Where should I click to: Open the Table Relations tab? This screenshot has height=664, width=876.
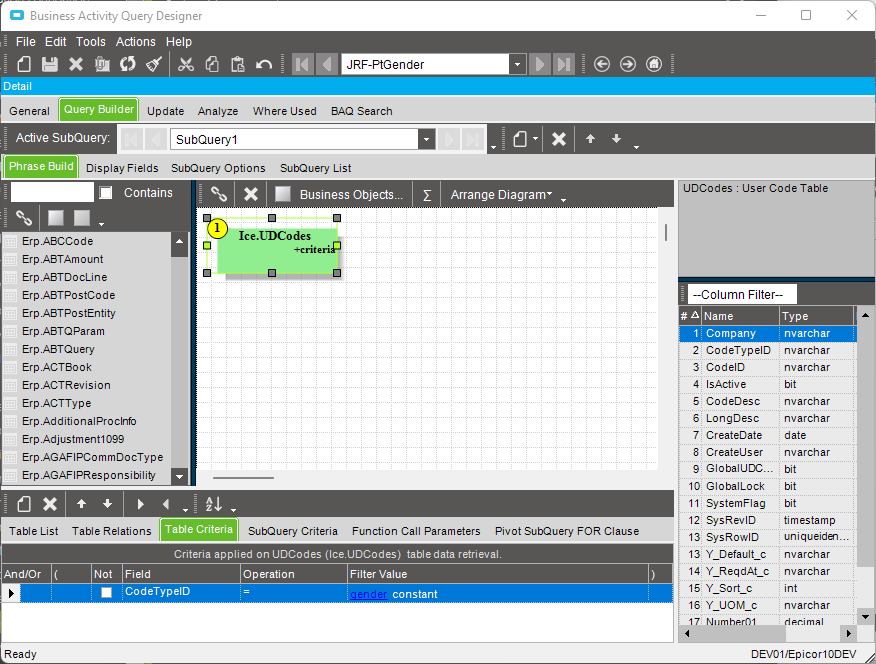pos(112,531)
